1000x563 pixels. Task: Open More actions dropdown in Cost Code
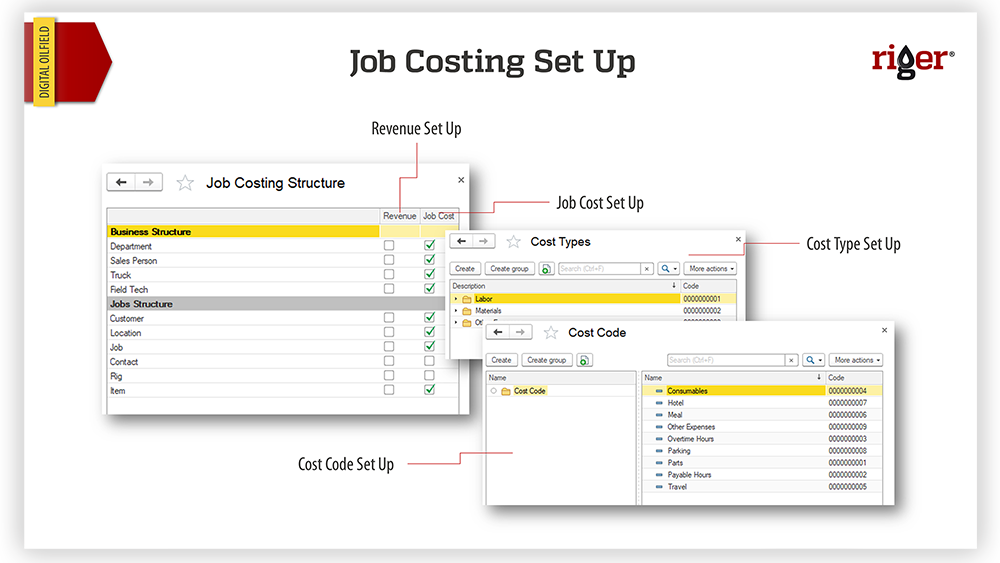pos(857,360)
